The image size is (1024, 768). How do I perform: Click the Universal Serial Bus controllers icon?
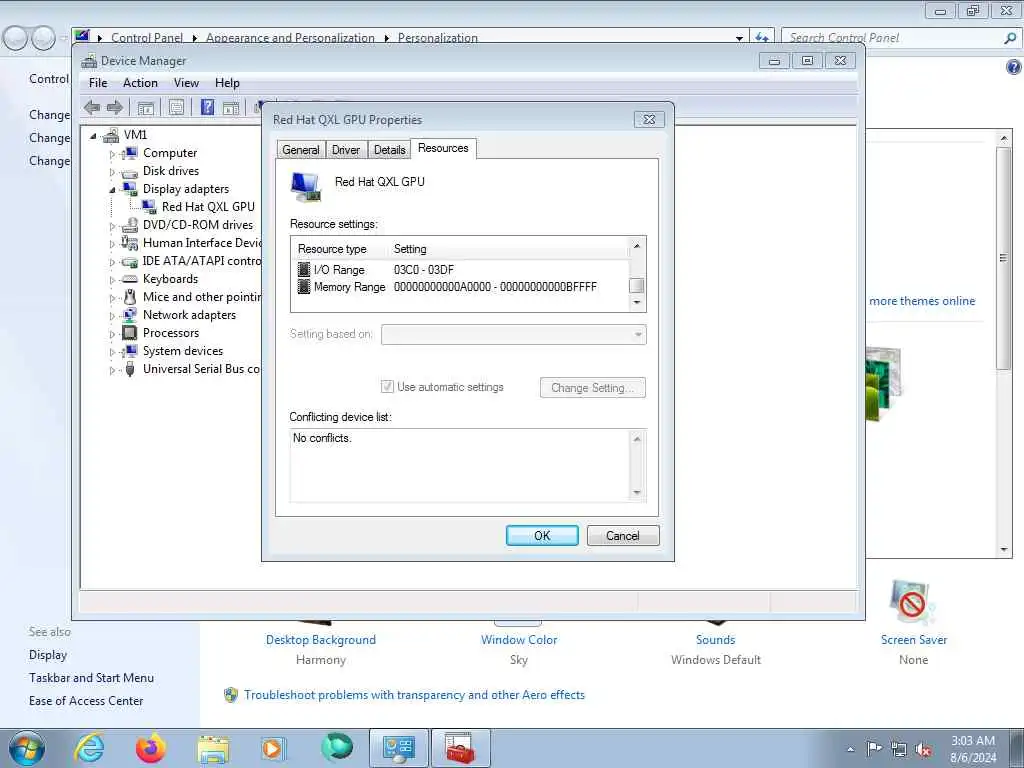[x=130, y=369]
